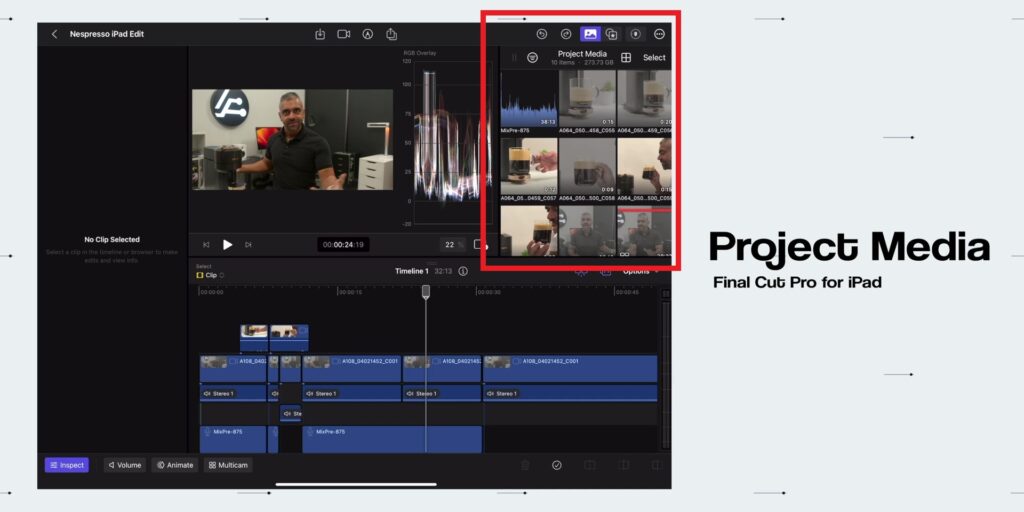The image size is (1024, 512).
Task: Tap the trim start icon in bottom toolbar
Action: [x=624, y=465]
